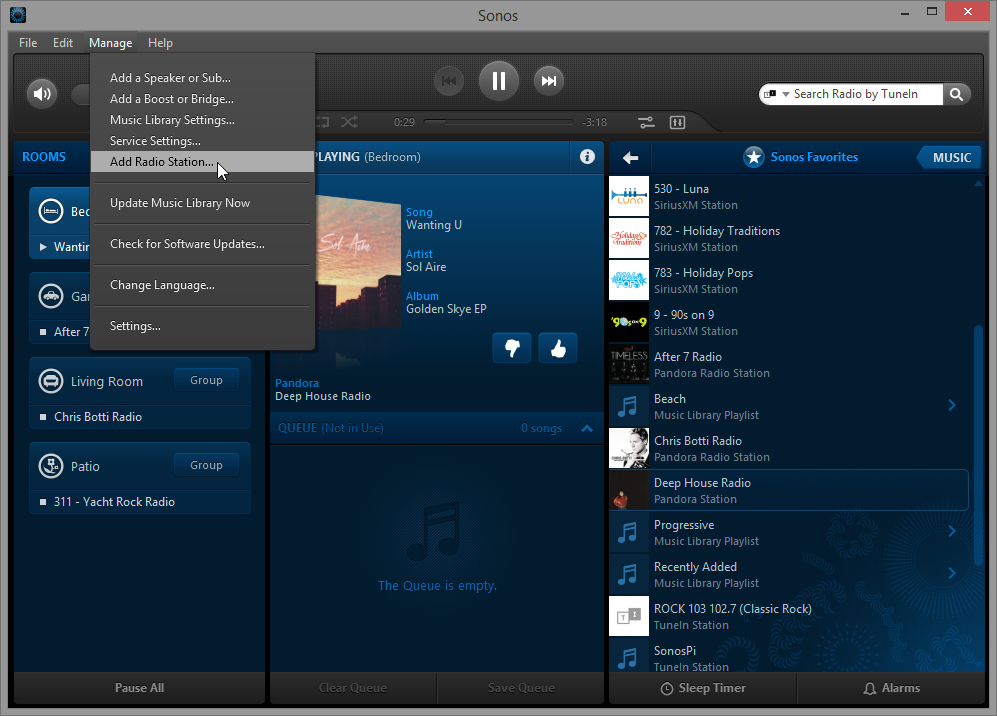Viewport: 997px width, 716px height.
Task: Expand the Recently Added playlist arrow
Action: pos(952,573)
